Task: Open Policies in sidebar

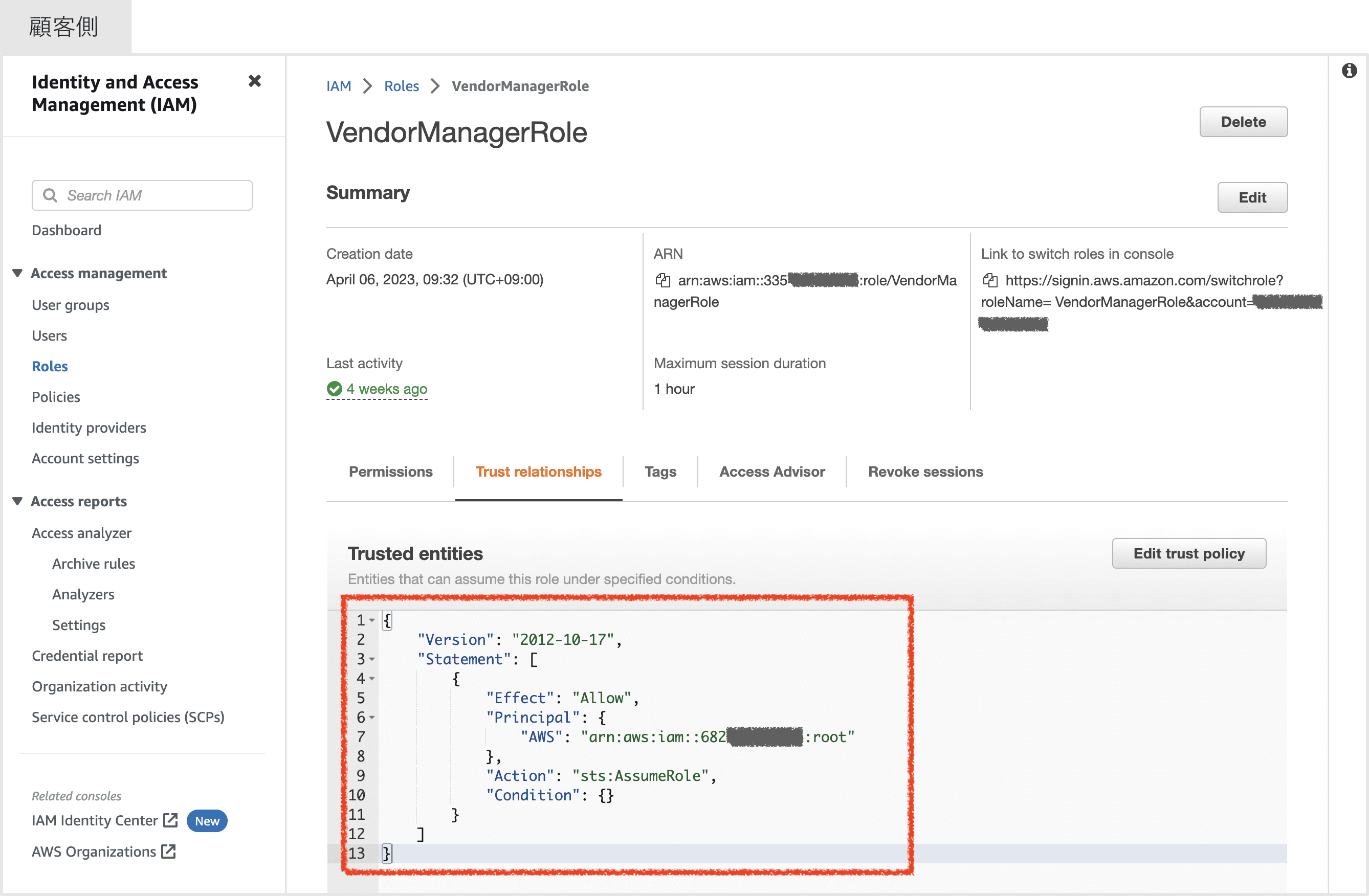Action: (x=56, y=397)
